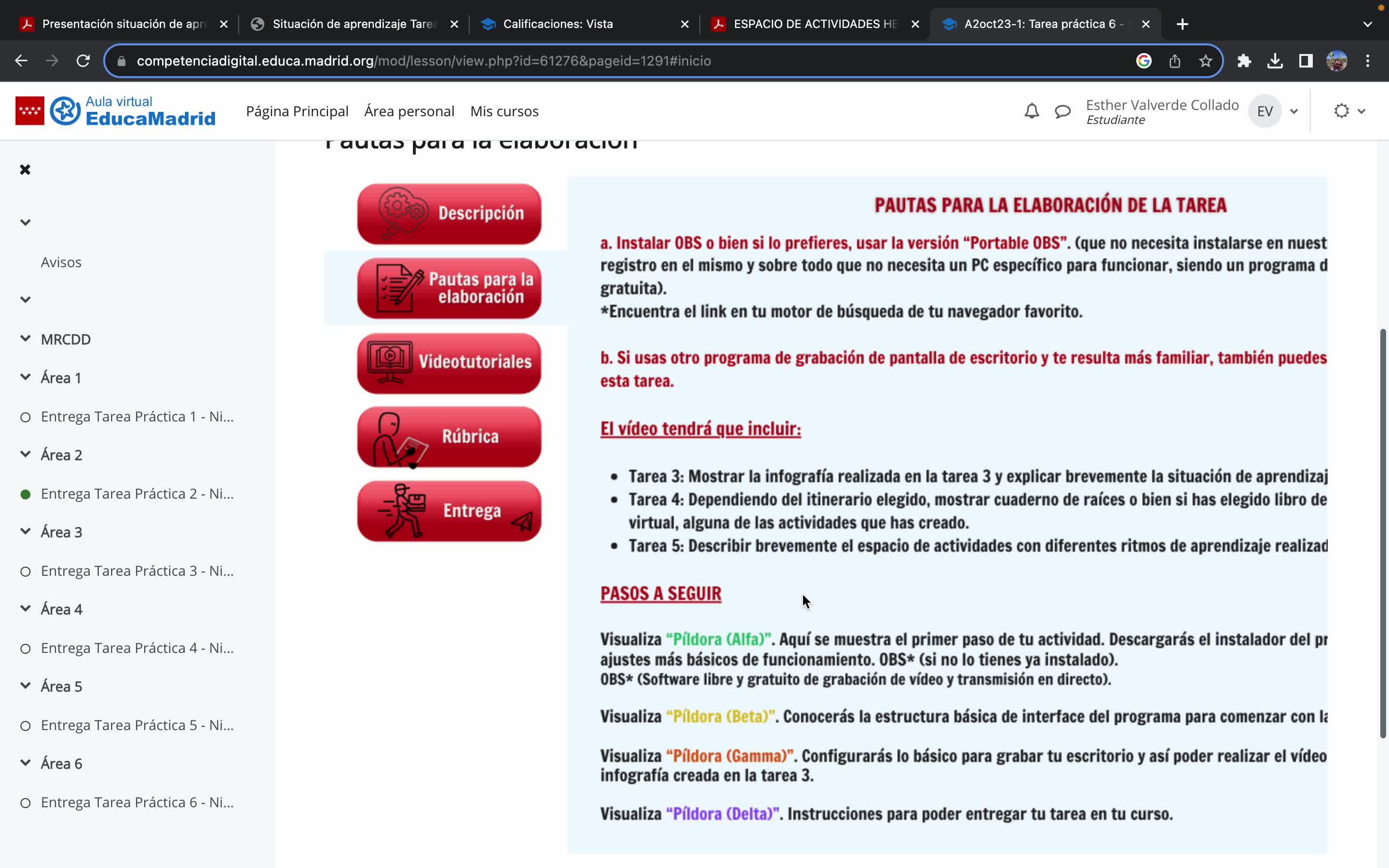Click the Rúbrica red button
The width and height of the screenshot is (1389, 868).
[x=449, y=436]
